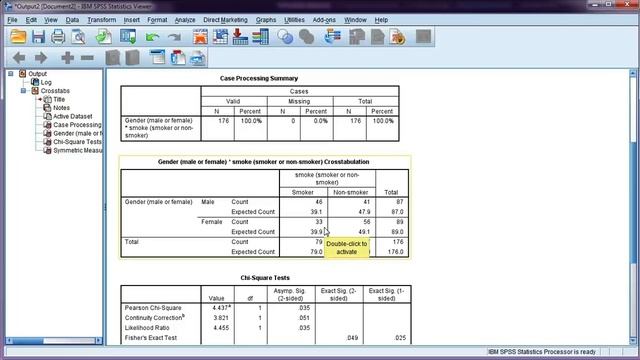Click the overlapping blue circles icon
This screenshot has width=640, height=360.
(x=285, y=37)
